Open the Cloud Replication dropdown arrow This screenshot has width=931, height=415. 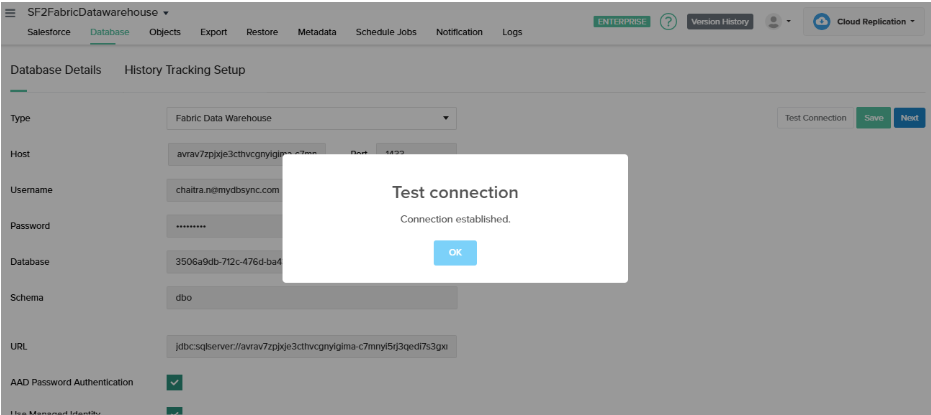point(912,21)
